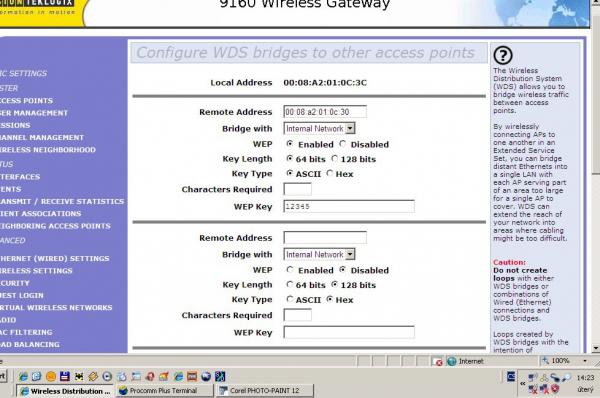Launch Windows Media Player quick launch icon
600x398 pixels.
[x=107, y=377]
